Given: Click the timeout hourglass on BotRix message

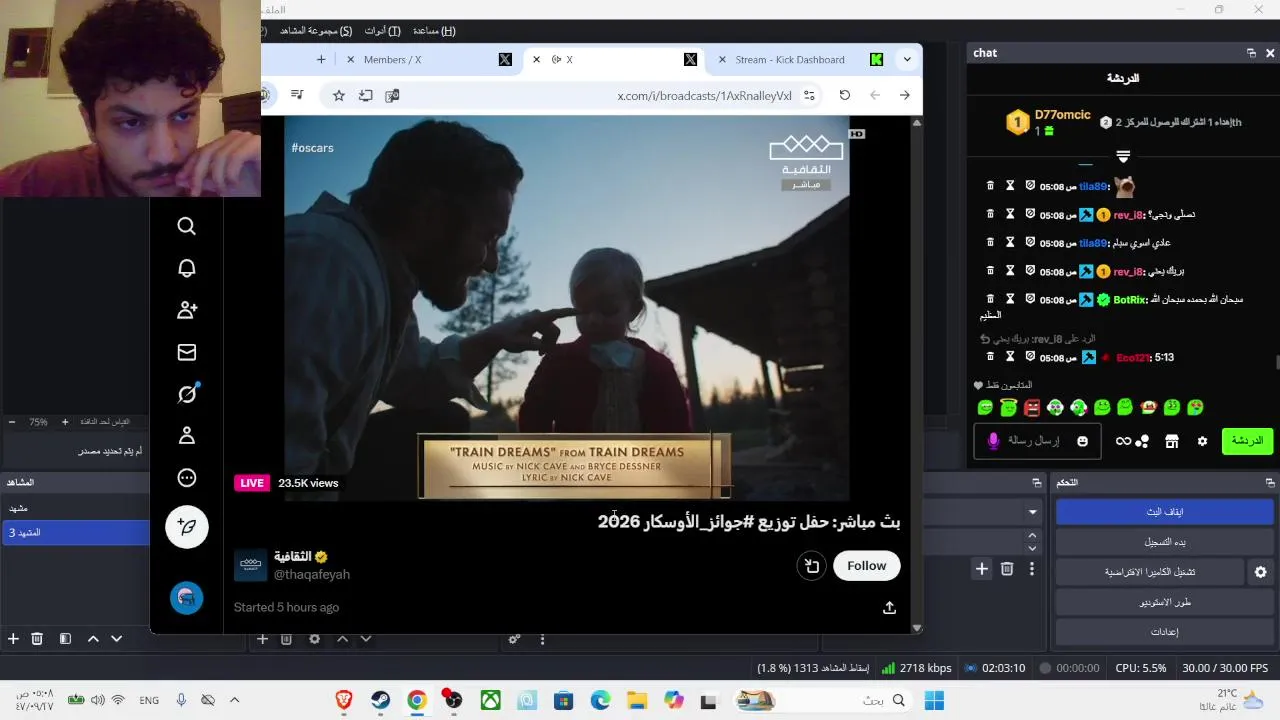Looking at the screenshot, I should click(1010, 299).
